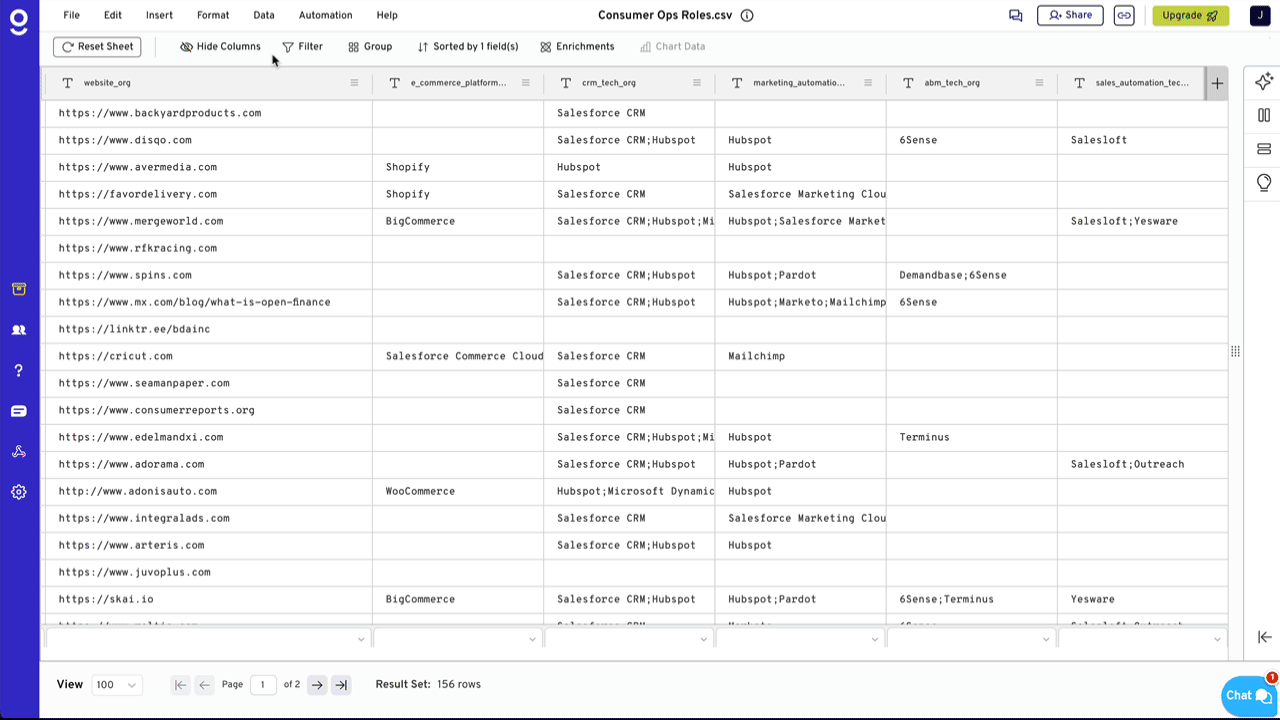This screenshot has height=720, width=1280.
Task: Click info icon beside file title
Action: click(x=747, y=16)
